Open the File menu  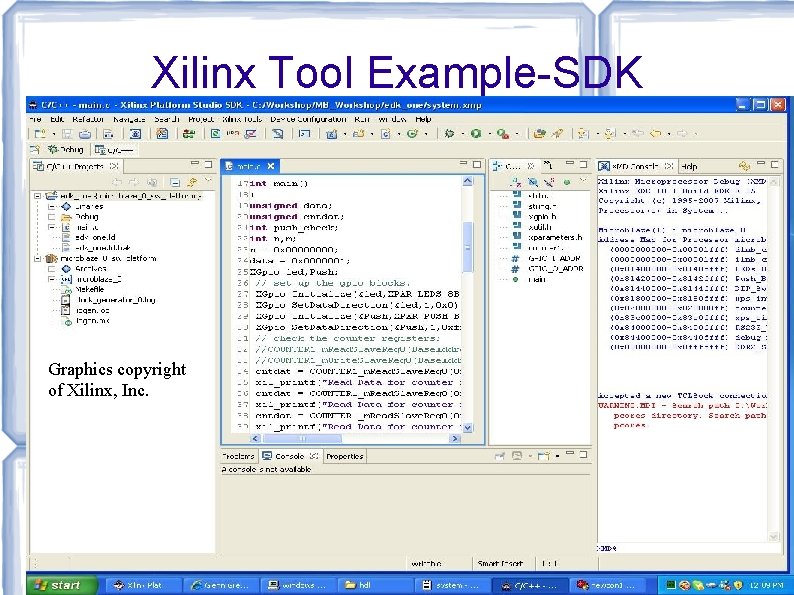35,119
